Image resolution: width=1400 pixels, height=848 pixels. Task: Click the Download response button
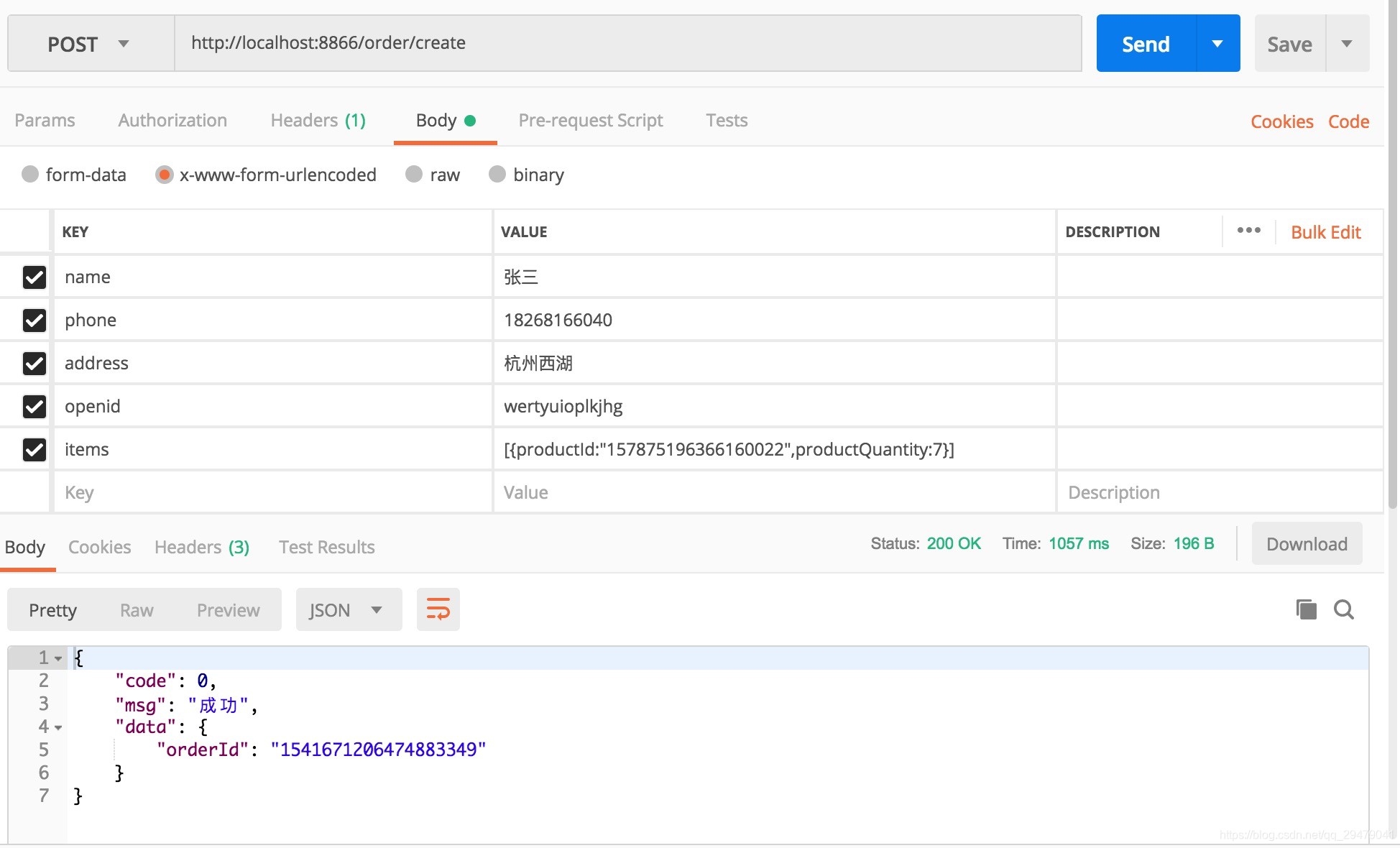point(1306,544)
